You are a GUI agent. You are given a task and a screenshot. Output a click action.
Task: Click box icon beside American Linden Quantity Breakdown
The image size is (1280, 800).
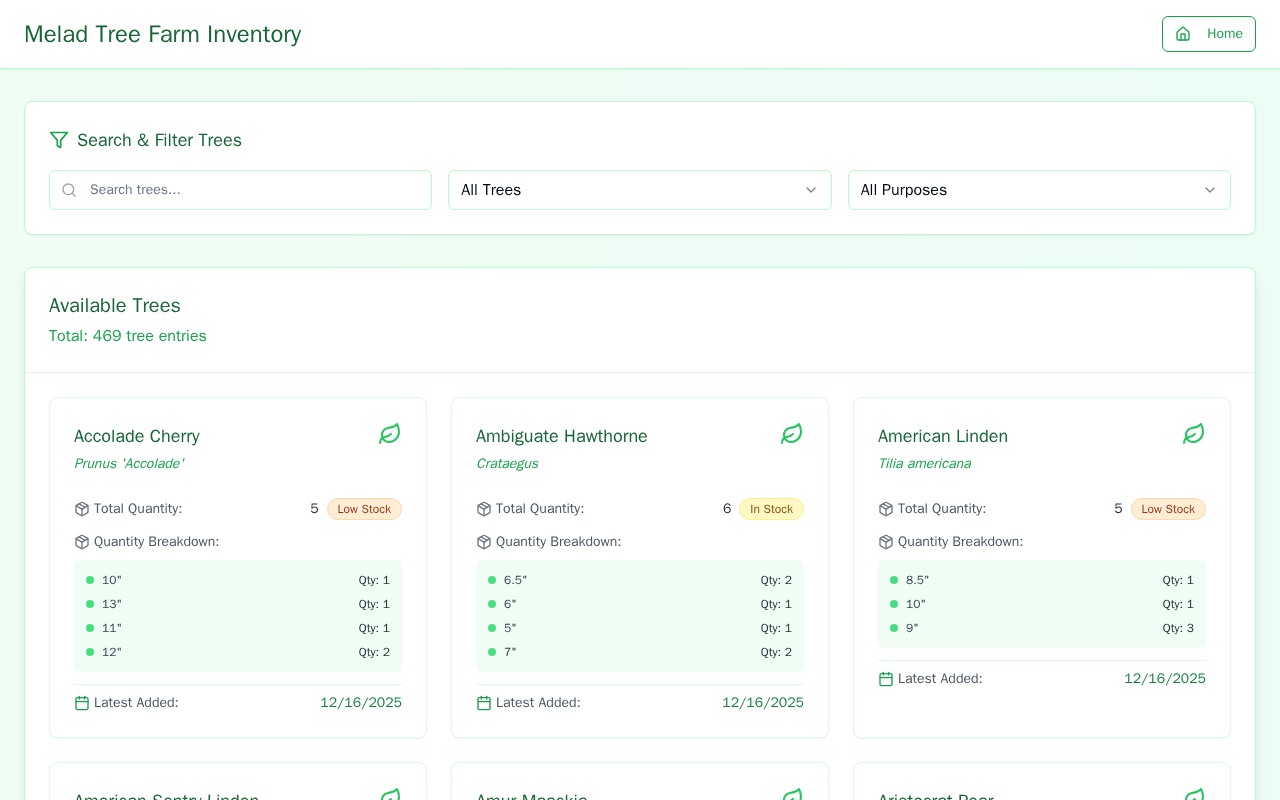tap(886, 542)
